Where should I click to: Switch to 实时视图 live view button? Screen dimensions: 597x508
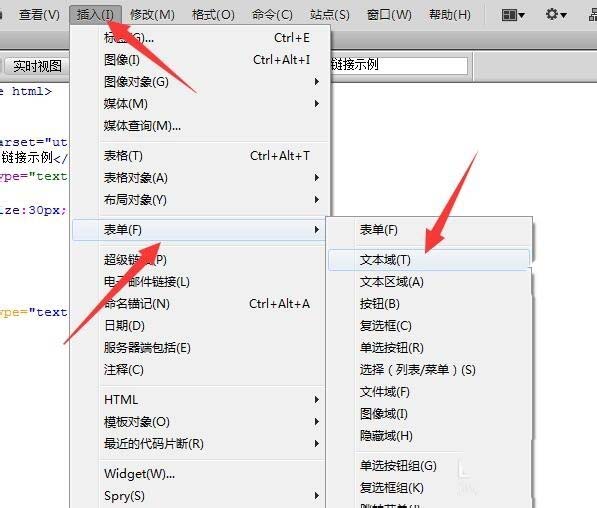37,66
